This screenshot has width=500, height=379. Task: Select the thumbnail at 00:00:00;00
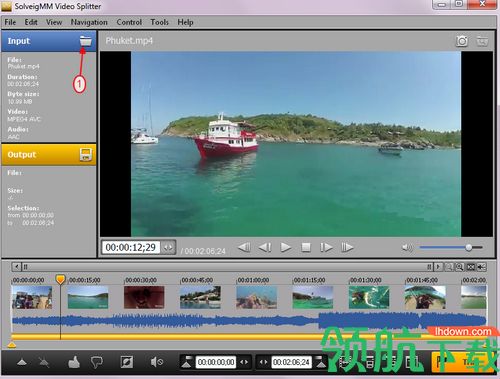[x=32, y=297]
